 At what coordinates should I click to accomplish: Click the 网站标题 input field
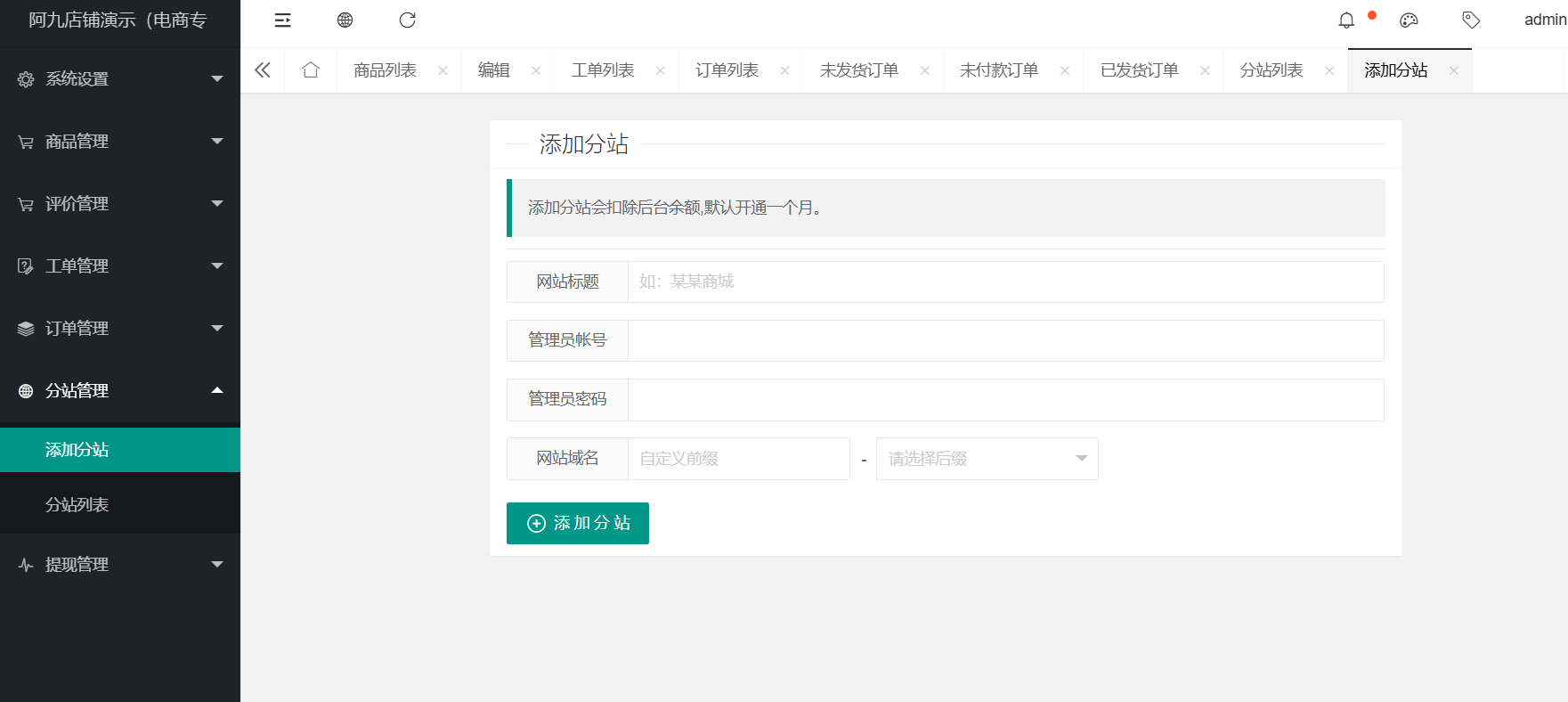pos(1005,282)
